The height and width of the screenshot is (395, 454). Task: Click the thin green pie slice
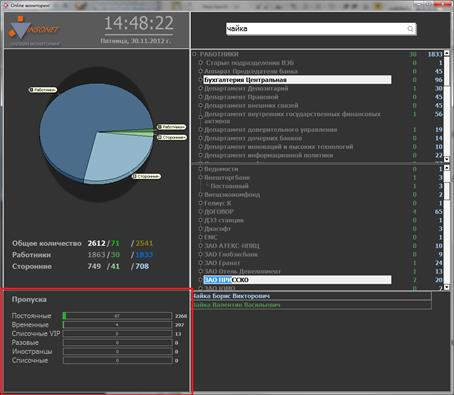click(x=140, y=131)
